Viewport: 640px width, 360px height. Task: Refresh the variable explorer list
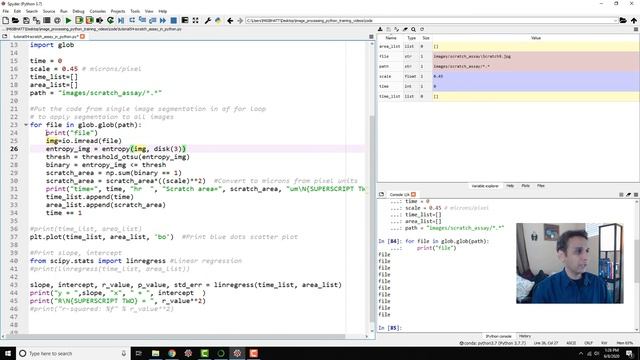point(422,29)
